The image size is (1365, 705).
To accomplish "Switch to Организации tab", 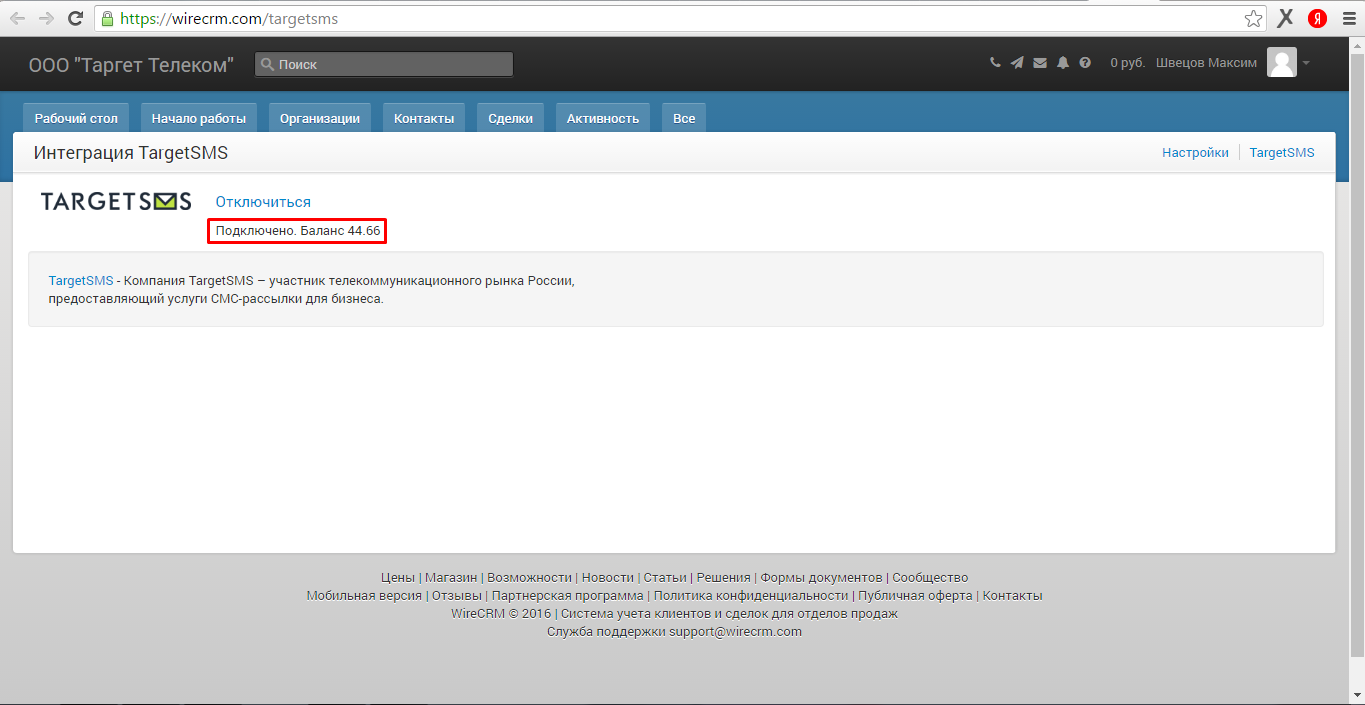I will click(x=320, y=118).
